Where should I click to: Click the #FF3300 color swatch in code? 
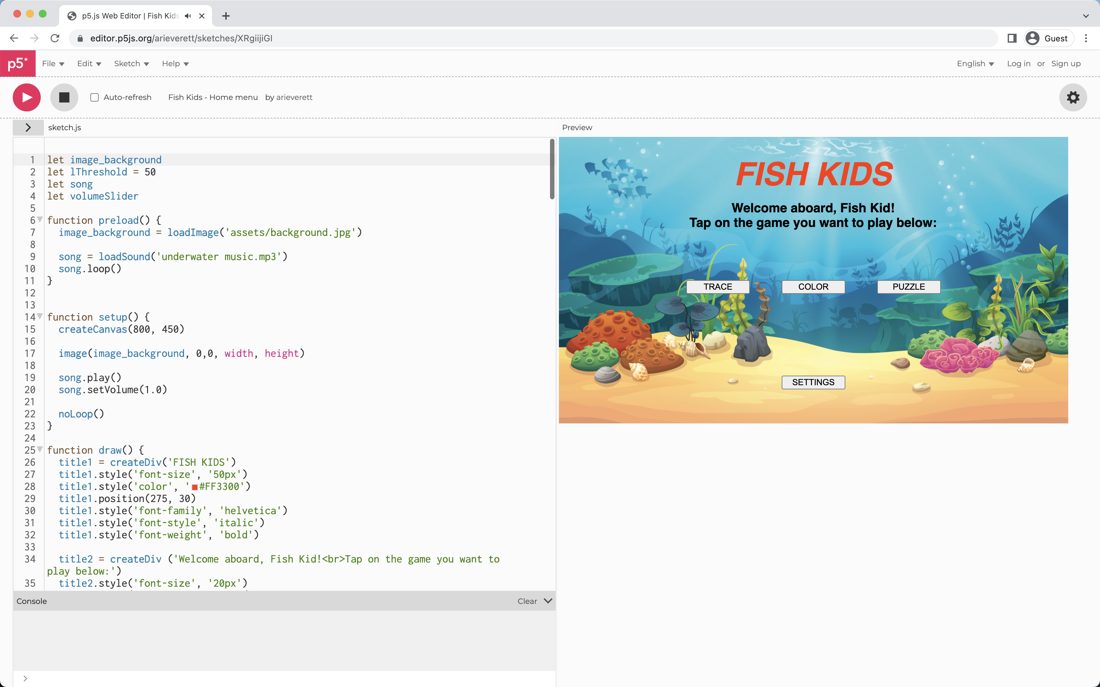click(x=194, y=487)
